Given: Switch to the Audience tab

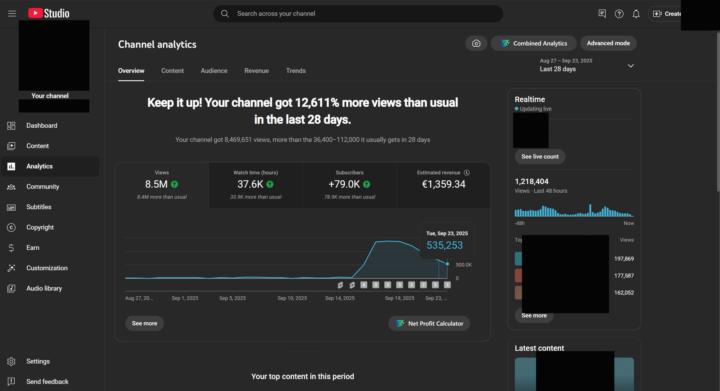Looking at the screenshot, I should (214, 71).
